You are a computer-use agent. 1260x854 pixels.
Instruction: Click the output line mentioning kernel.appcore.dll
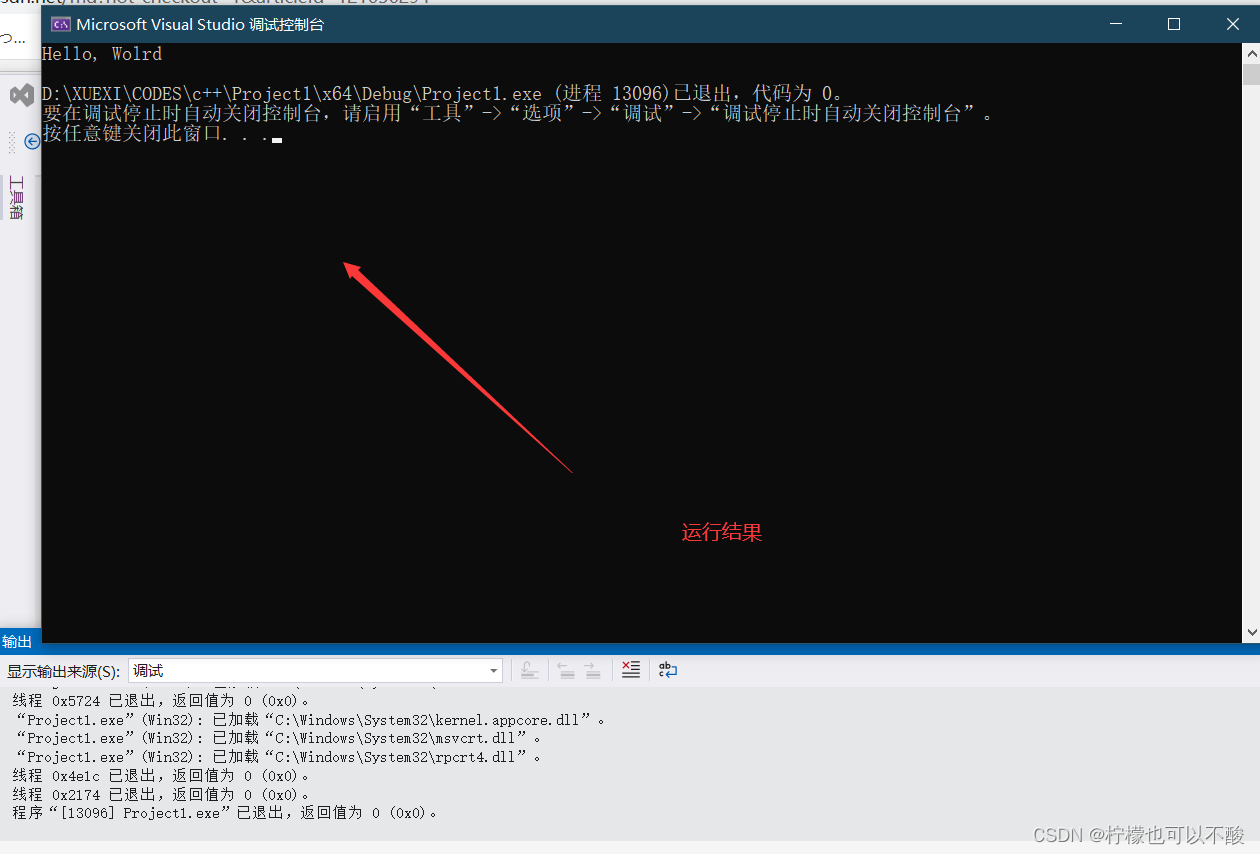310,720
